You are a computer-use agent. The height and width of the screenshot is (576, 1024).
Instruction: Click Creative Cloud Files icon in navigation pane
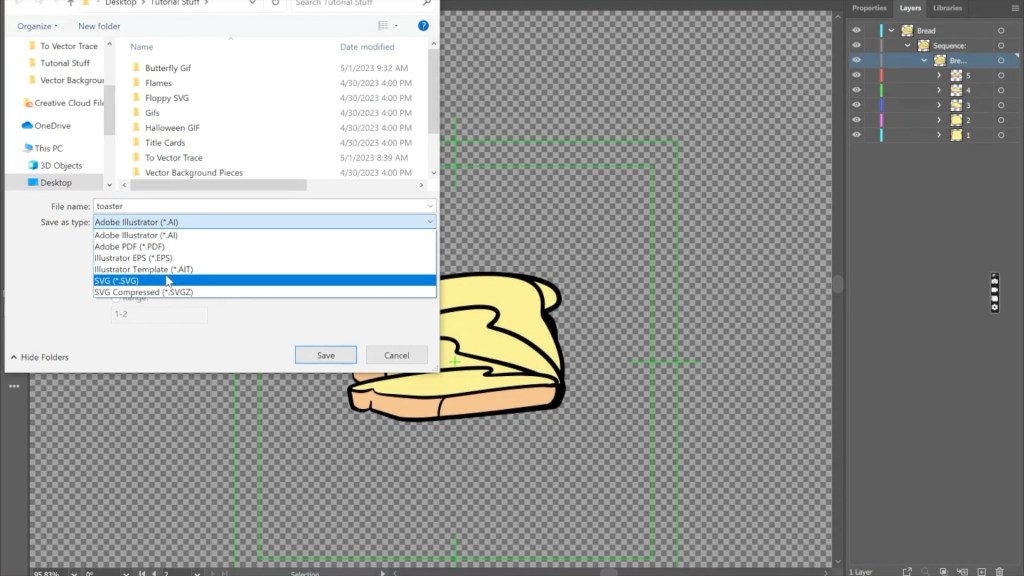(27, 103)
